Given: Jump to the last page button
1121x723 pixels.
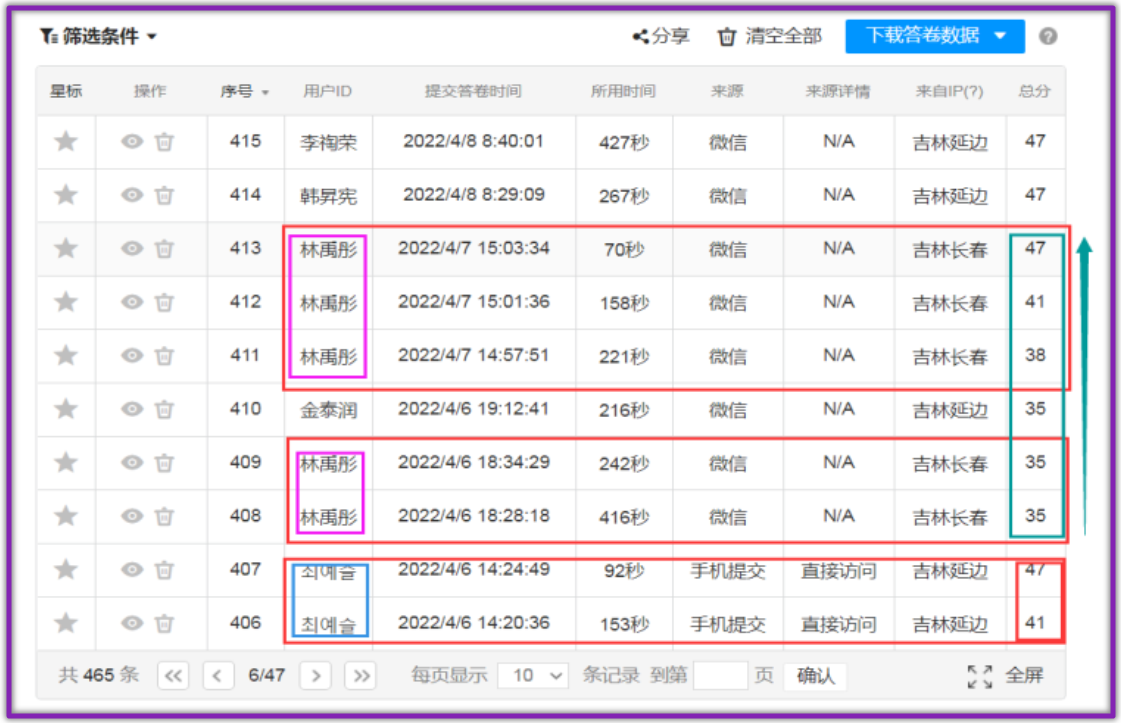Looking at the screenshot, I should tap(359, 676).
